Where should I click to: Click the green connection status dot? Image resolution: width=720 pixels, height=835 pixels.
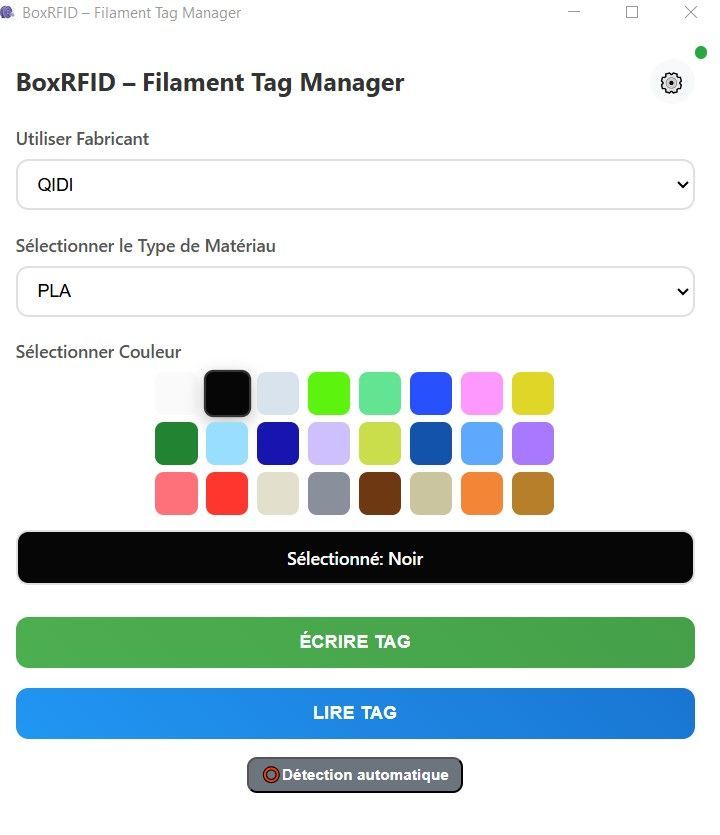click(x=701, y=52)
